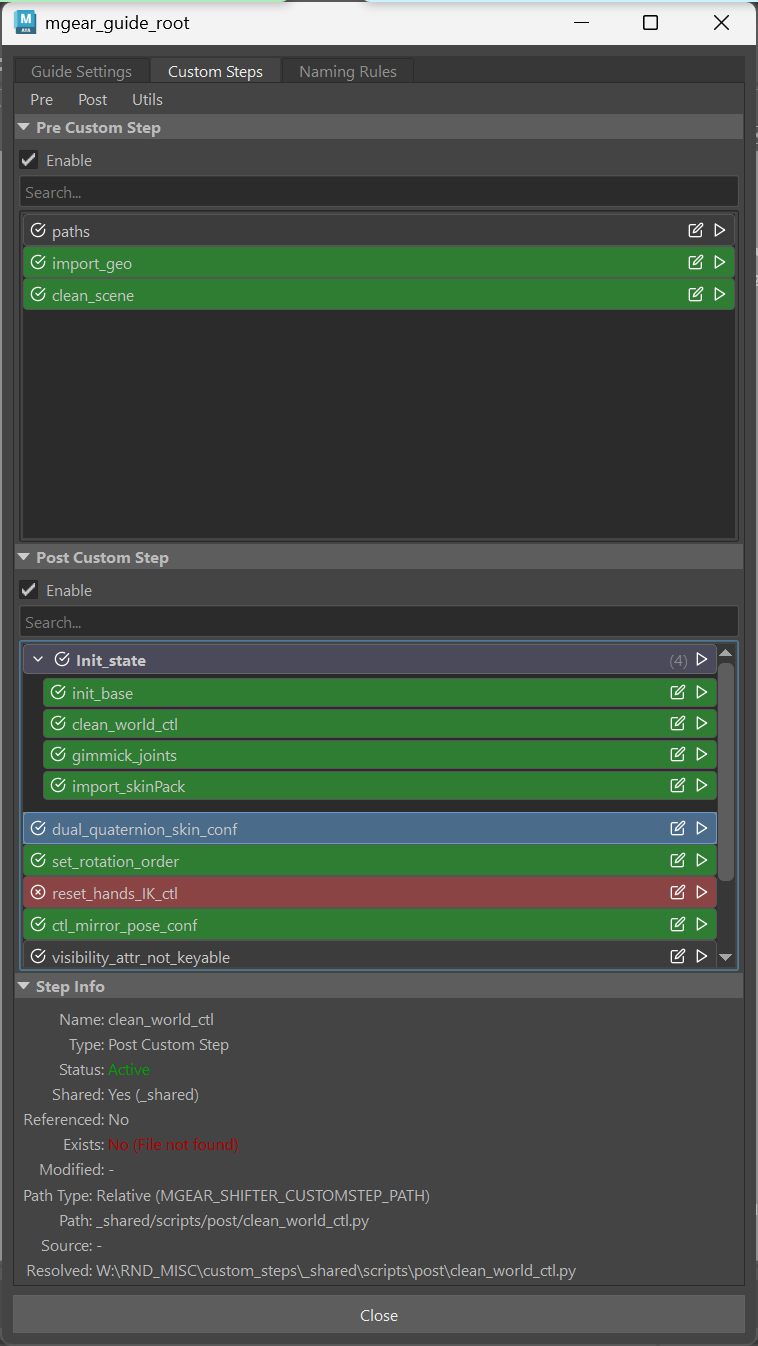Collapse the Post Custom Step section
Image resolution: width=758 pixels, height=1346 pixels.
coord(24,558)
